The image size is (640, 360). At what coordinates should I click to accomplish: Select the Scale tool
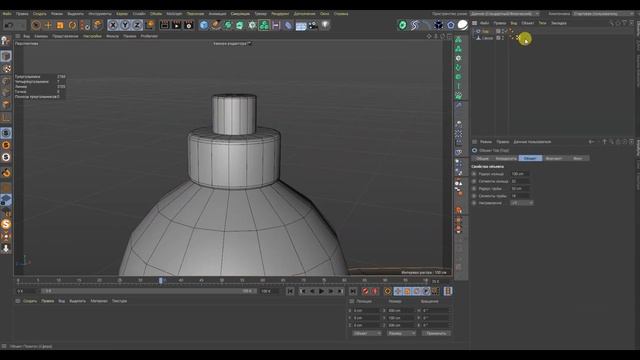tap(60, 25)
